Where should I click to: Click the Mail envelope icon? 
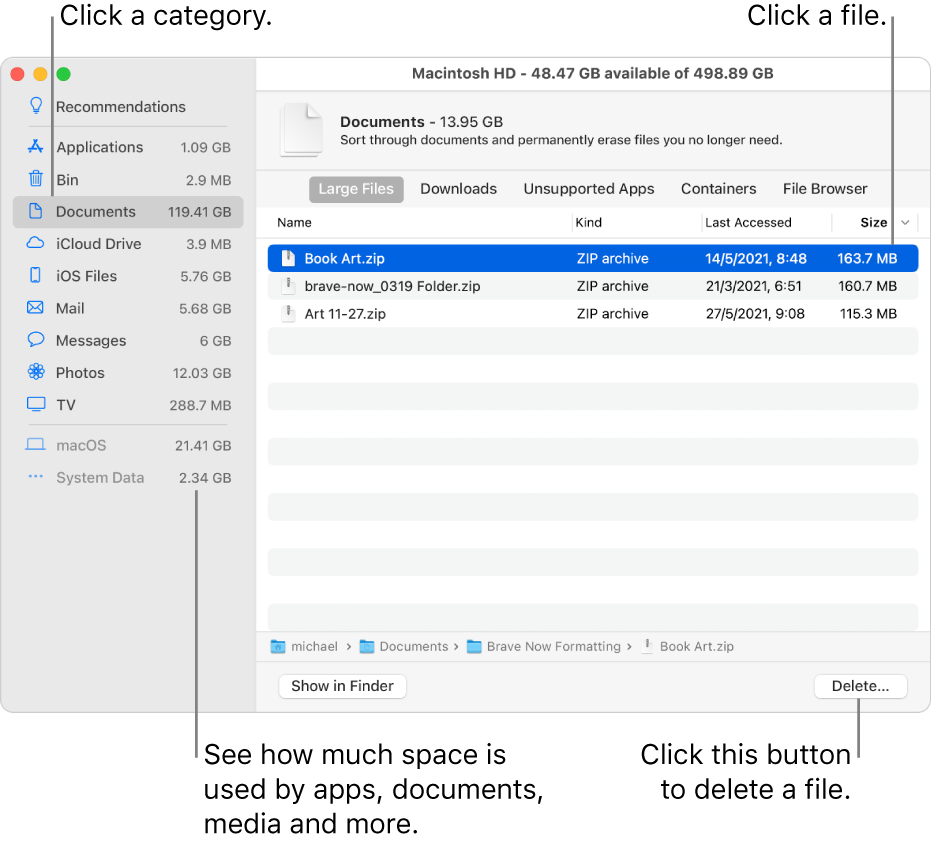point(35,308)
